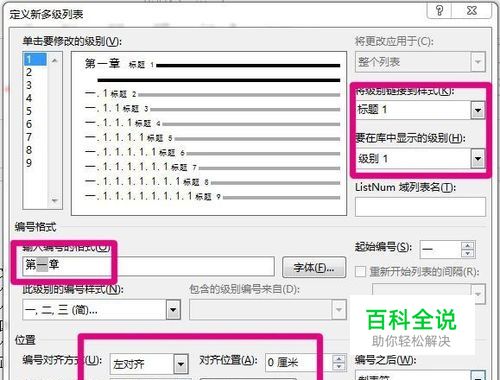Select level 8 in the level list

click(35, 150)
